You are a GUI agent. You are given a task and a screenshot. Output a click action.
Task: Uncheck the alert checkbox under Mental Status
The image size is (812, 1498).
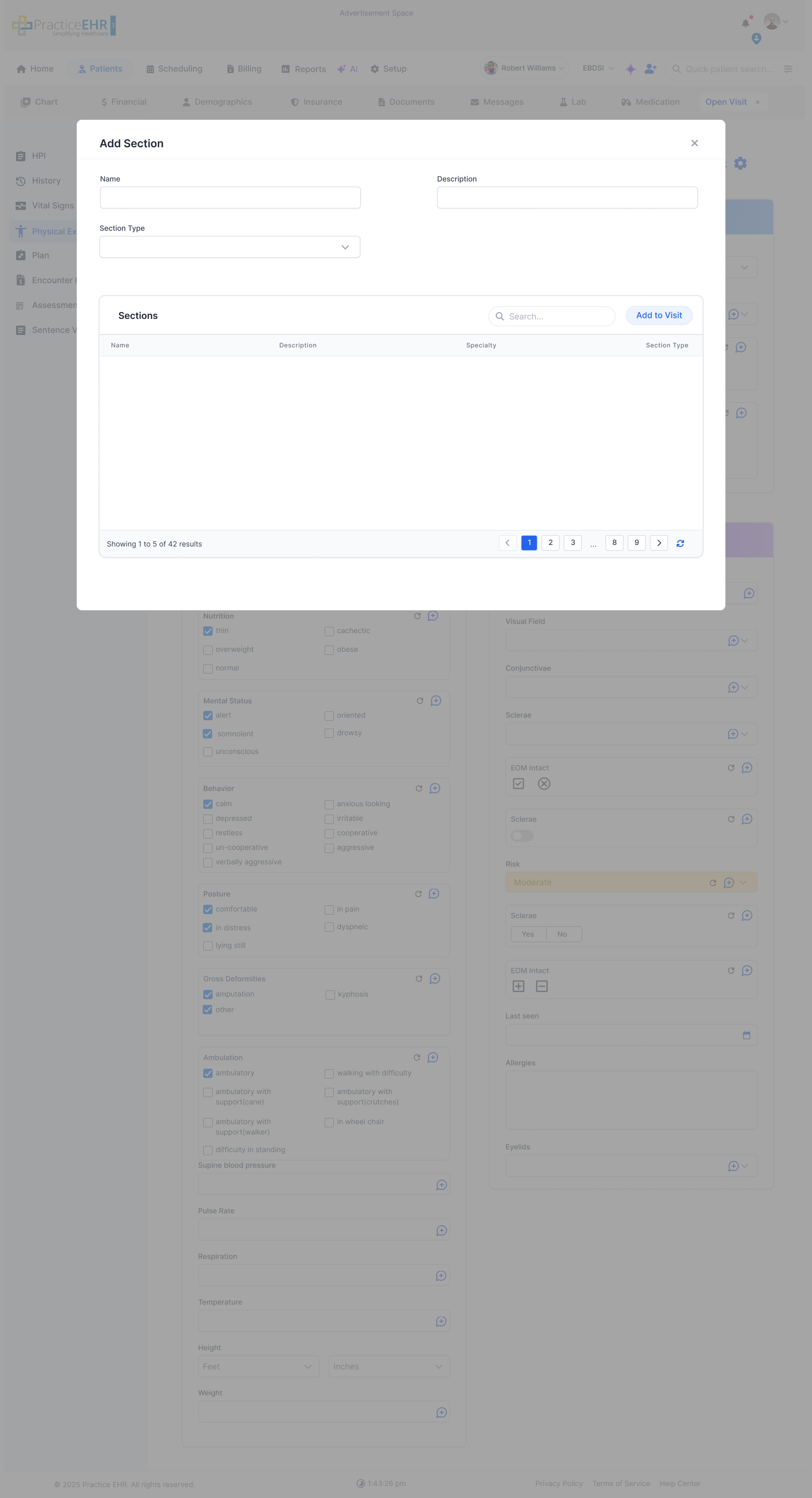coord(207,715)
